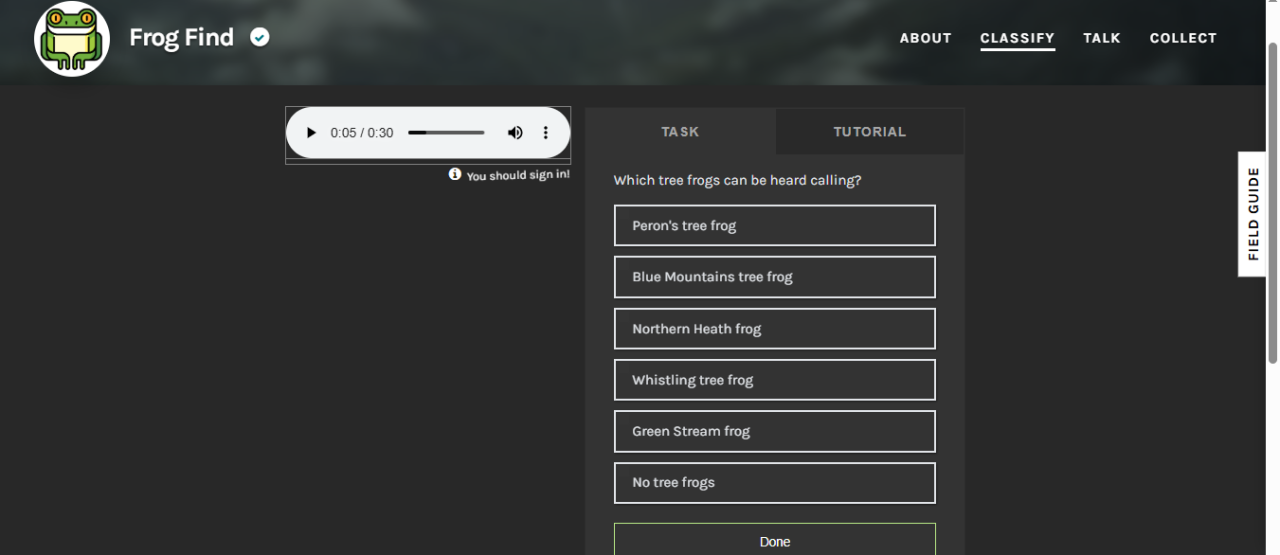Choose the No tree frogs answer
Image resolution: width=1280 pixels, height=555 pixels.
[774, 483]
